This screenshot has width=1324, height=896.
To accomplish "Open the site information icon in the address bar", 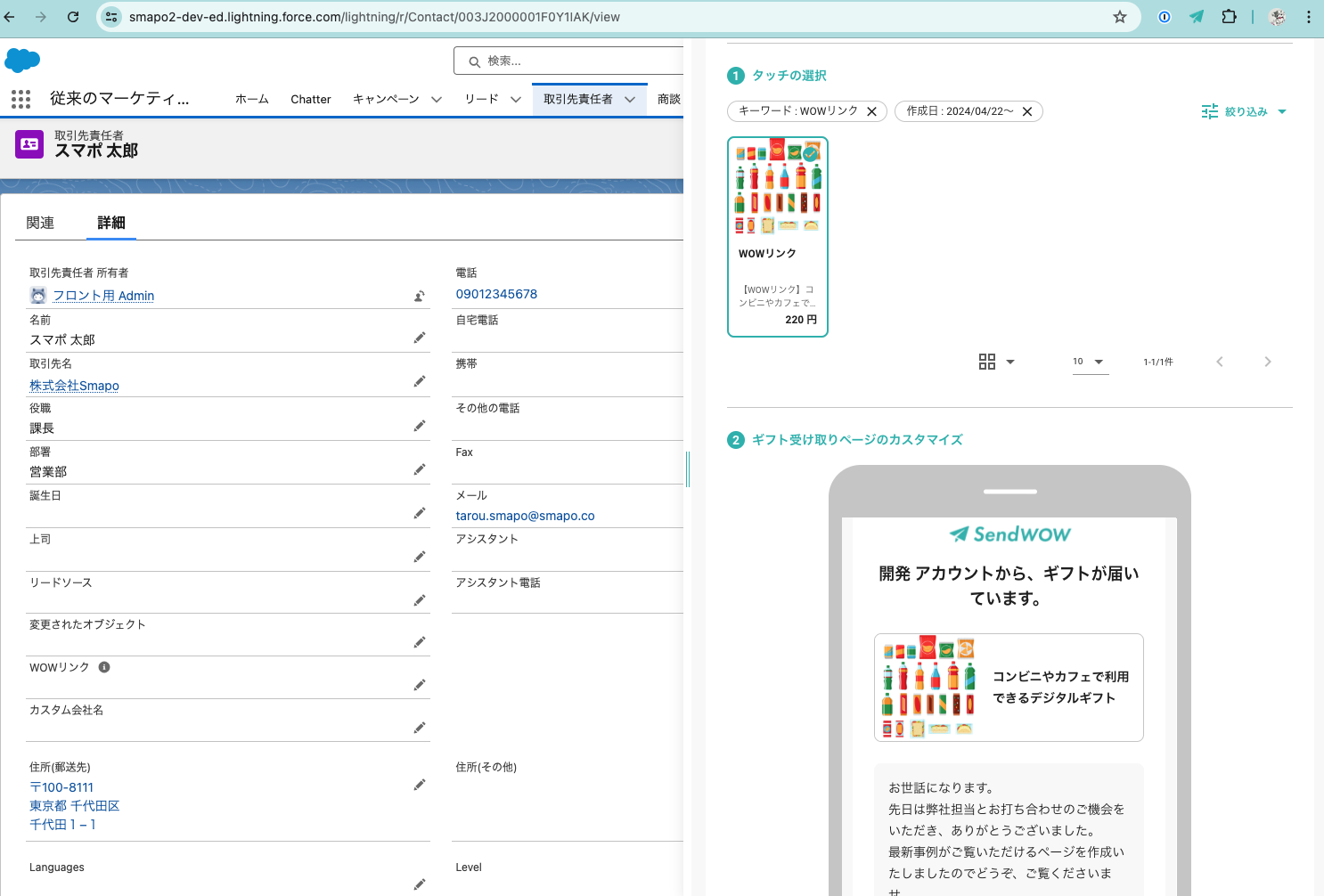I will 111,17.
